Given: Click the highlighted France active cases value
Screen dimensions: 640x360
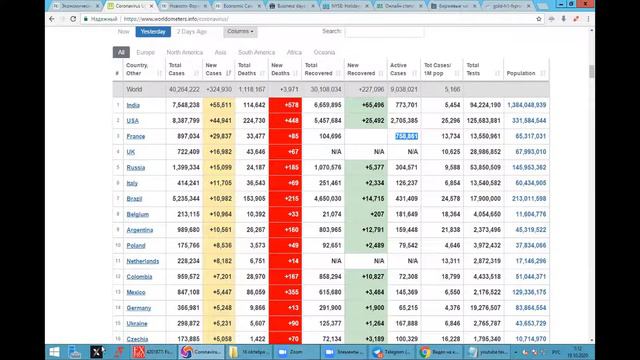Looking at the screenshot, I should (x=407, y=136).
